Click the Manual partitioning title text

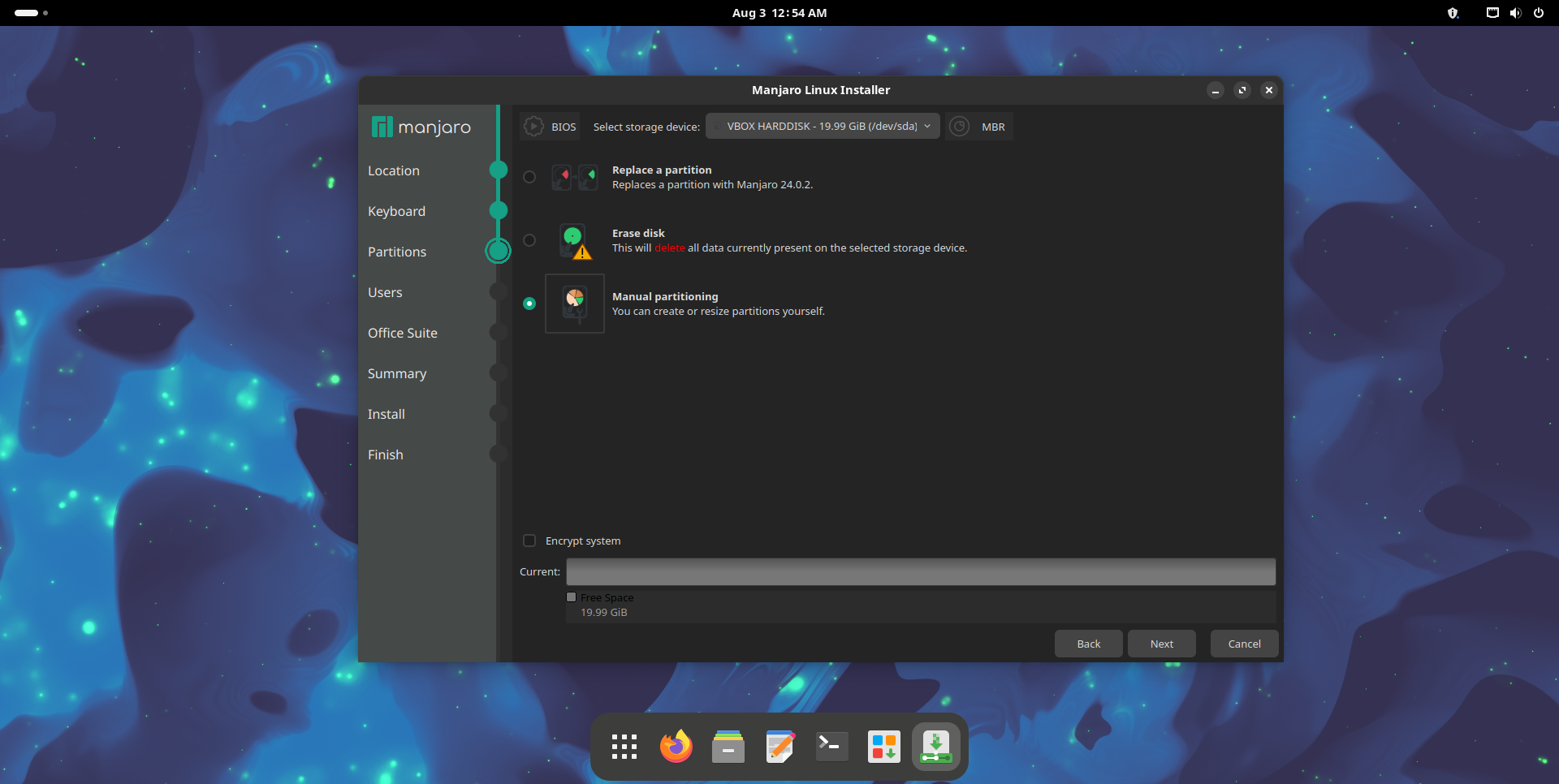pos(665,296)
